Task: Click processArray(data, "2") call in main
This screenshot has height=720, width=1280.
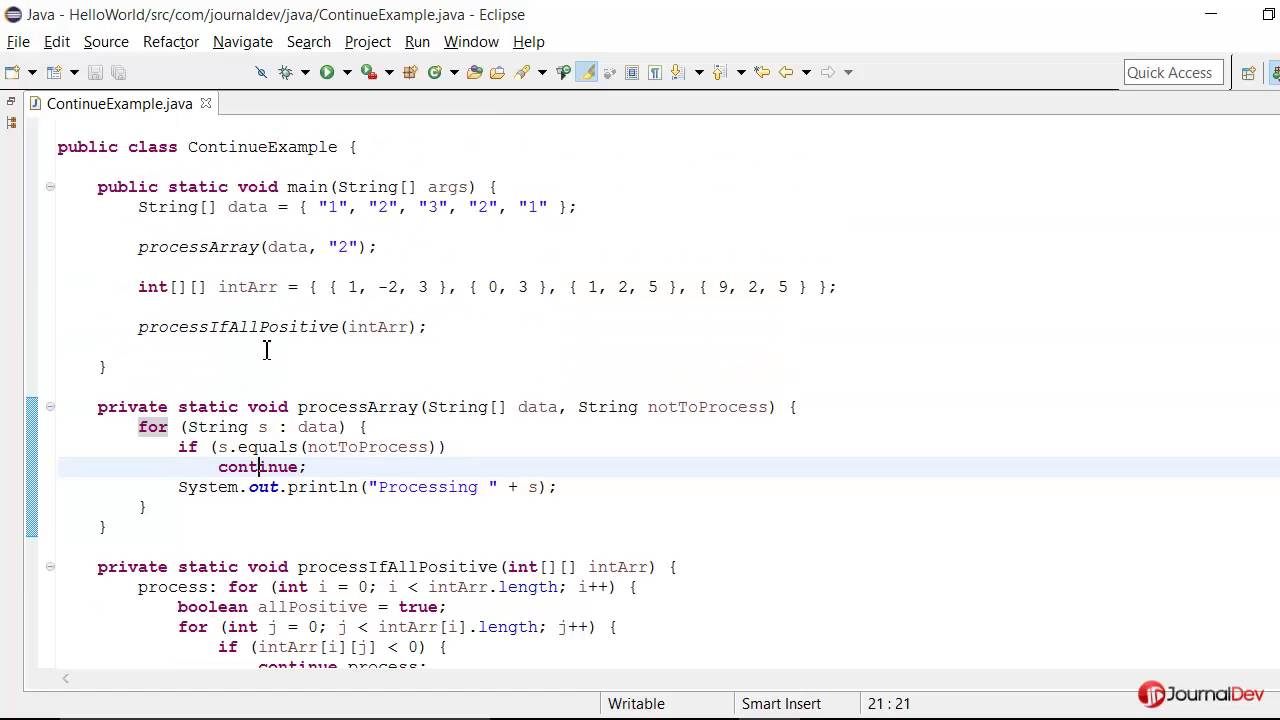Action: 257,247
